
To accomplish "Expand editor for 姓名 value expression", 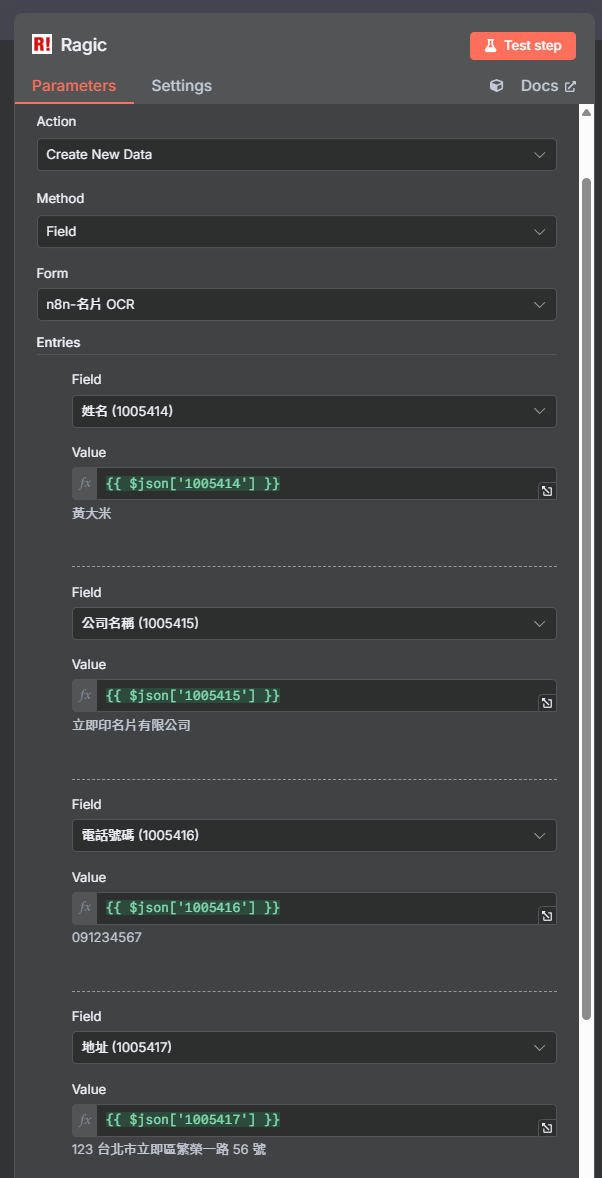I will click(547, 491).
